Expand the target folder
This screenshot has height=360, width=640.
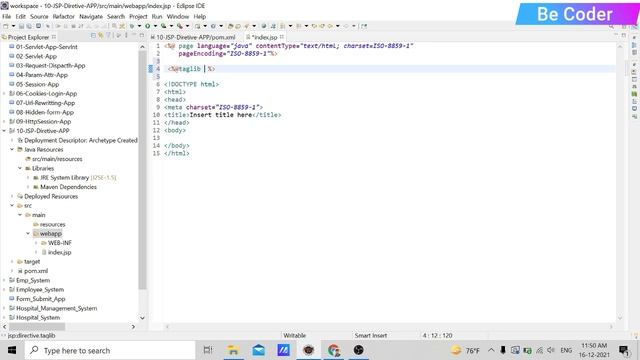(x=12, y=262)
